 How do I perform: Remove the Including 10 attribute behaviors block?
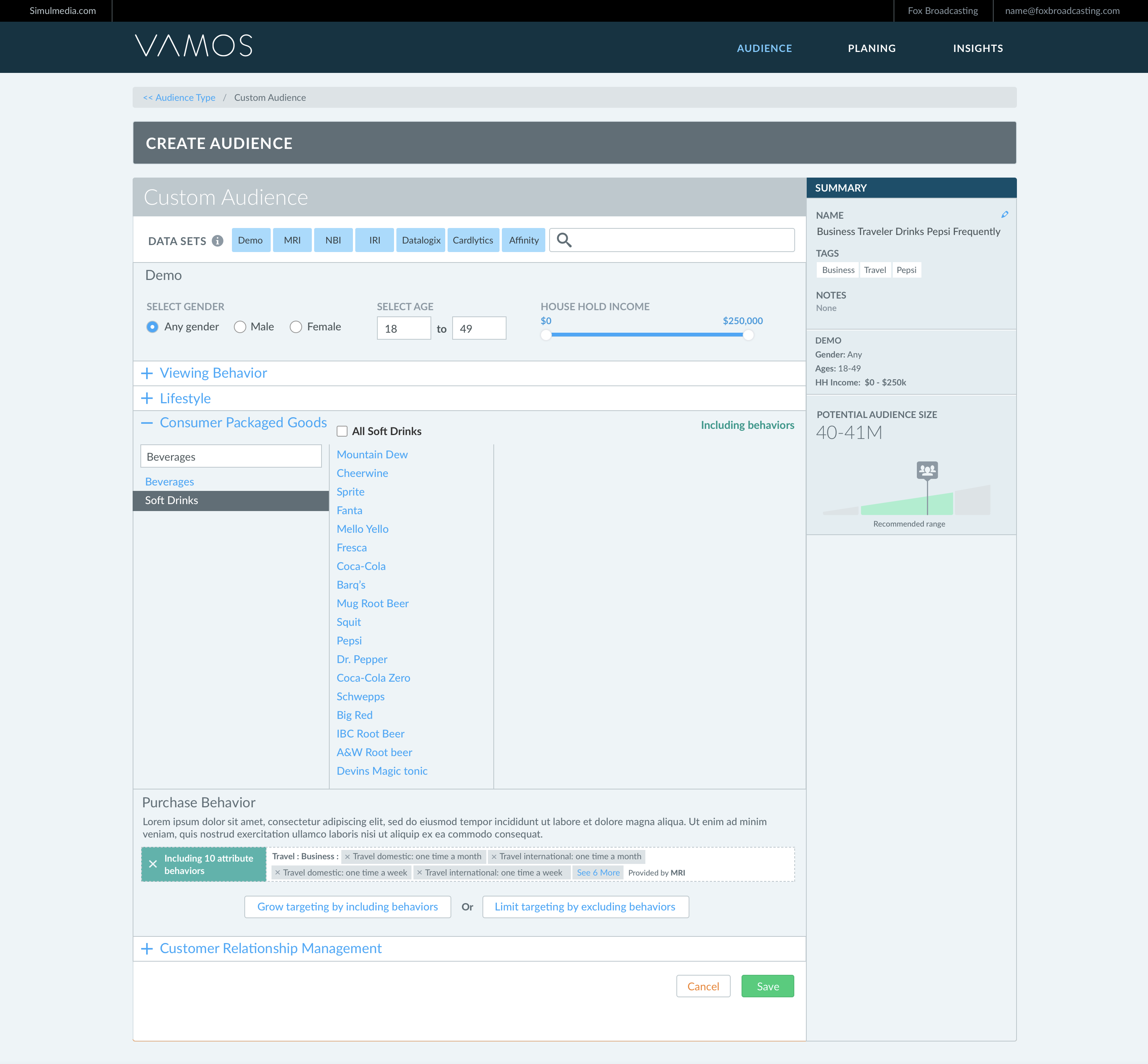152,864
